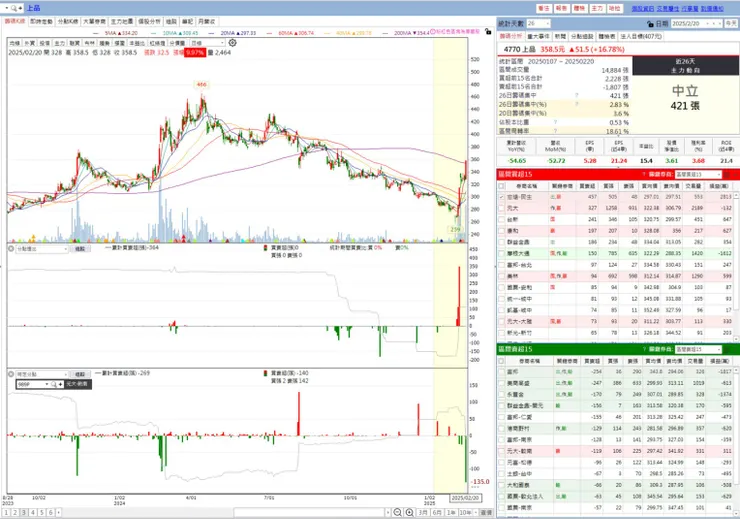Open the 個股資訊 link
The image size is (740, 519).
[643, 8]
